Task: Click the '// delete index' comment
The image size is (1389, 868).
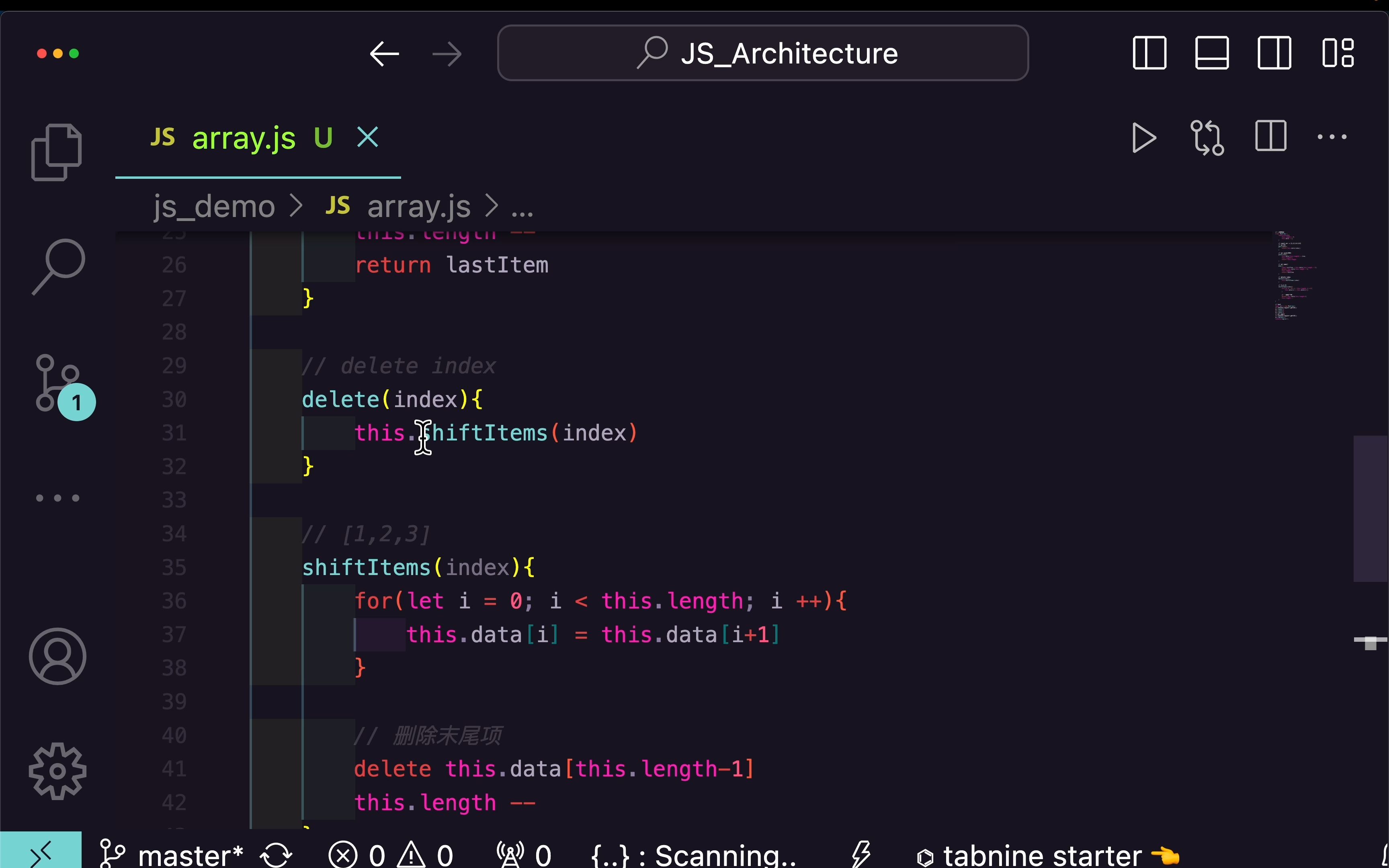Action: click(x=399, y=366)
